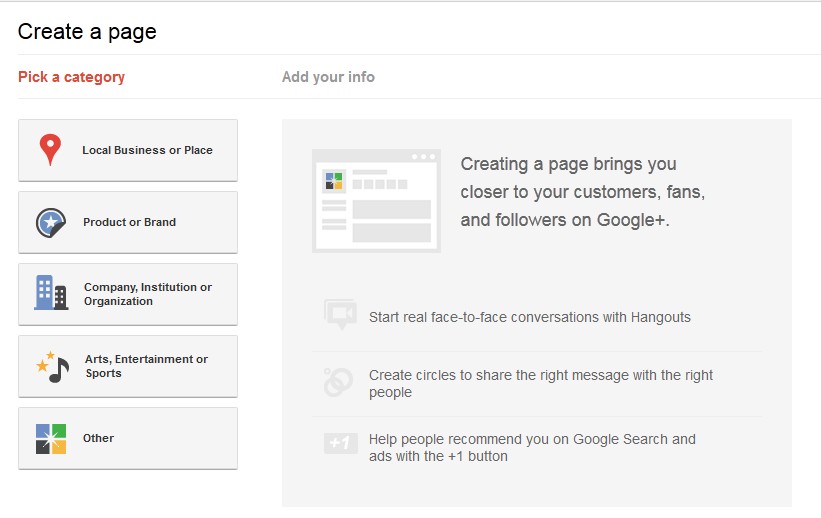The height and width of the screenshot is (518, 821).
Task: Go to the Add your info step
Action: [x=328, y=77]
